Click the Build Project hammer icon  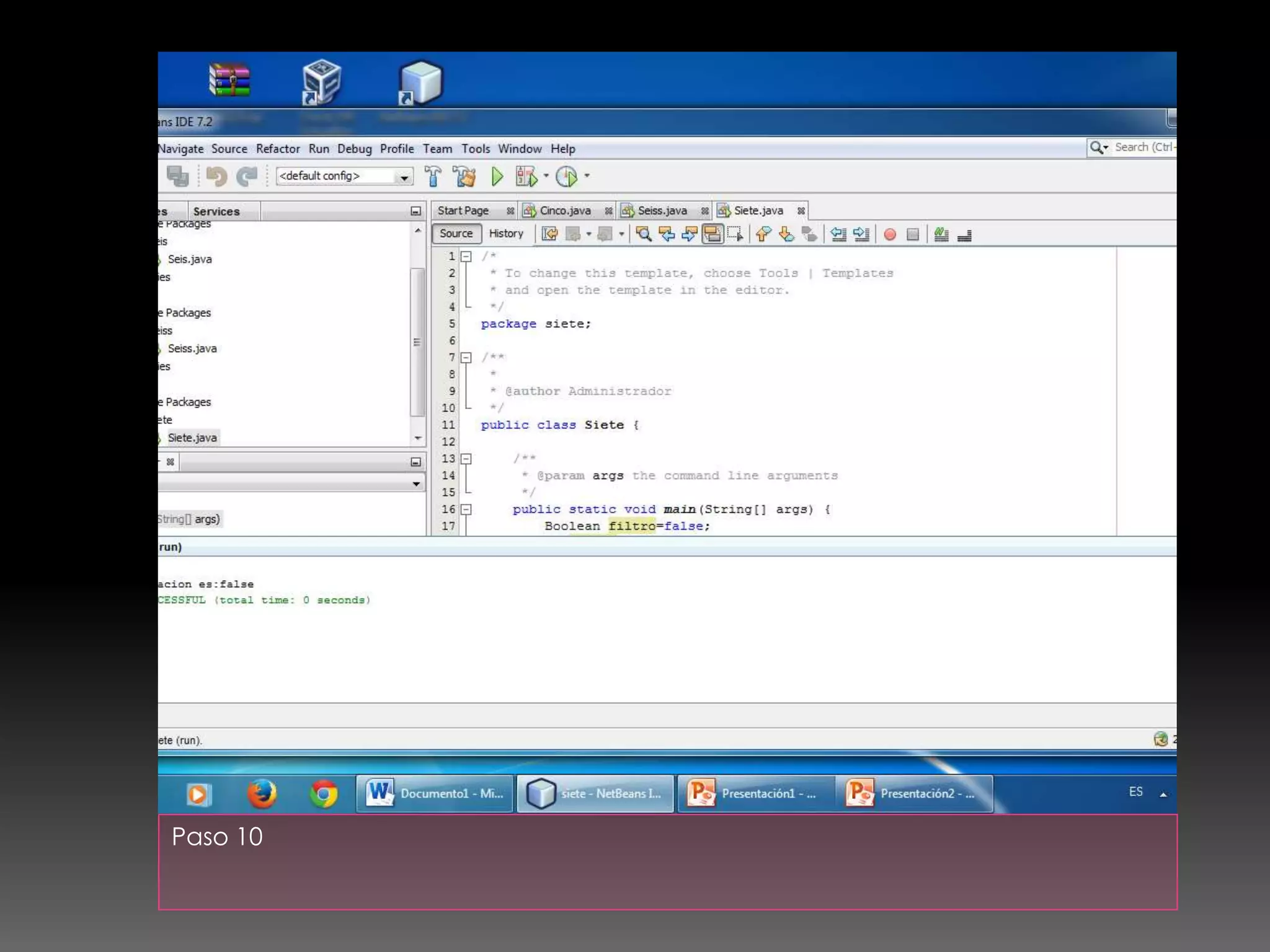click(433, 177)
